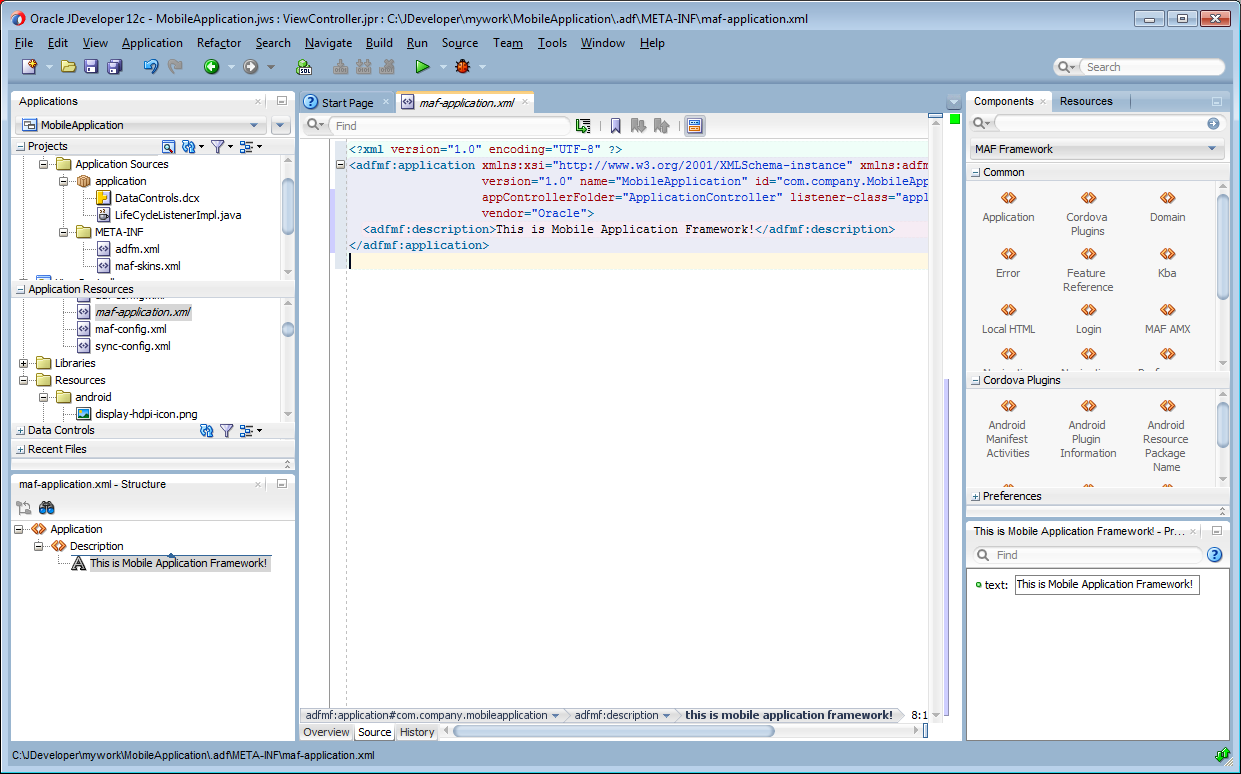Screen dimensions: 1241x774
Task: Click the binoculars find icon in Structure panel
Action: pyautogui.click(x=46, y=508)
